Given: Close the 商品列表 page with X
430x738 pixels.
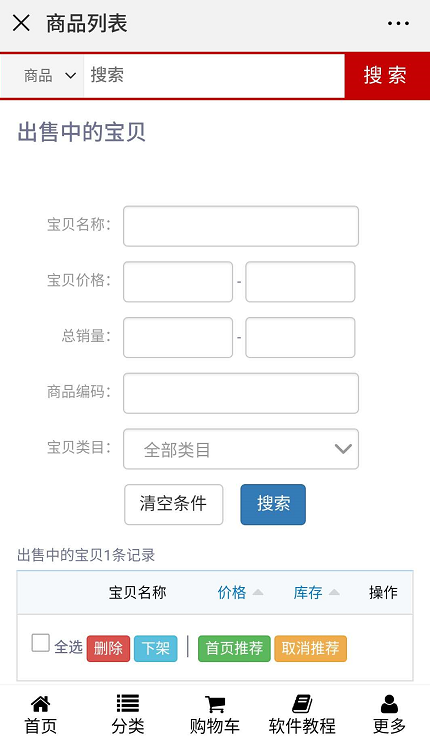Looking at the screenshot, I should (21, 23).
